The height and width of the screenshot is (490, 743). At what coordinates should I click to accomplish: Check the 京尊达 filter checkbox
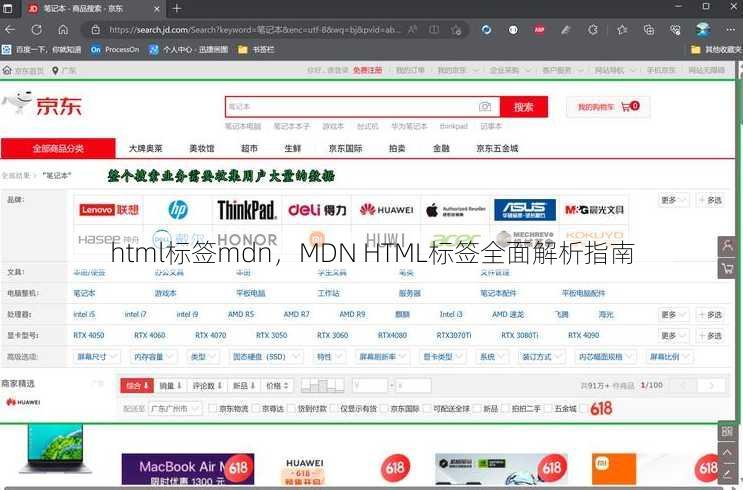pyautogui.click(x=256, y=408)
